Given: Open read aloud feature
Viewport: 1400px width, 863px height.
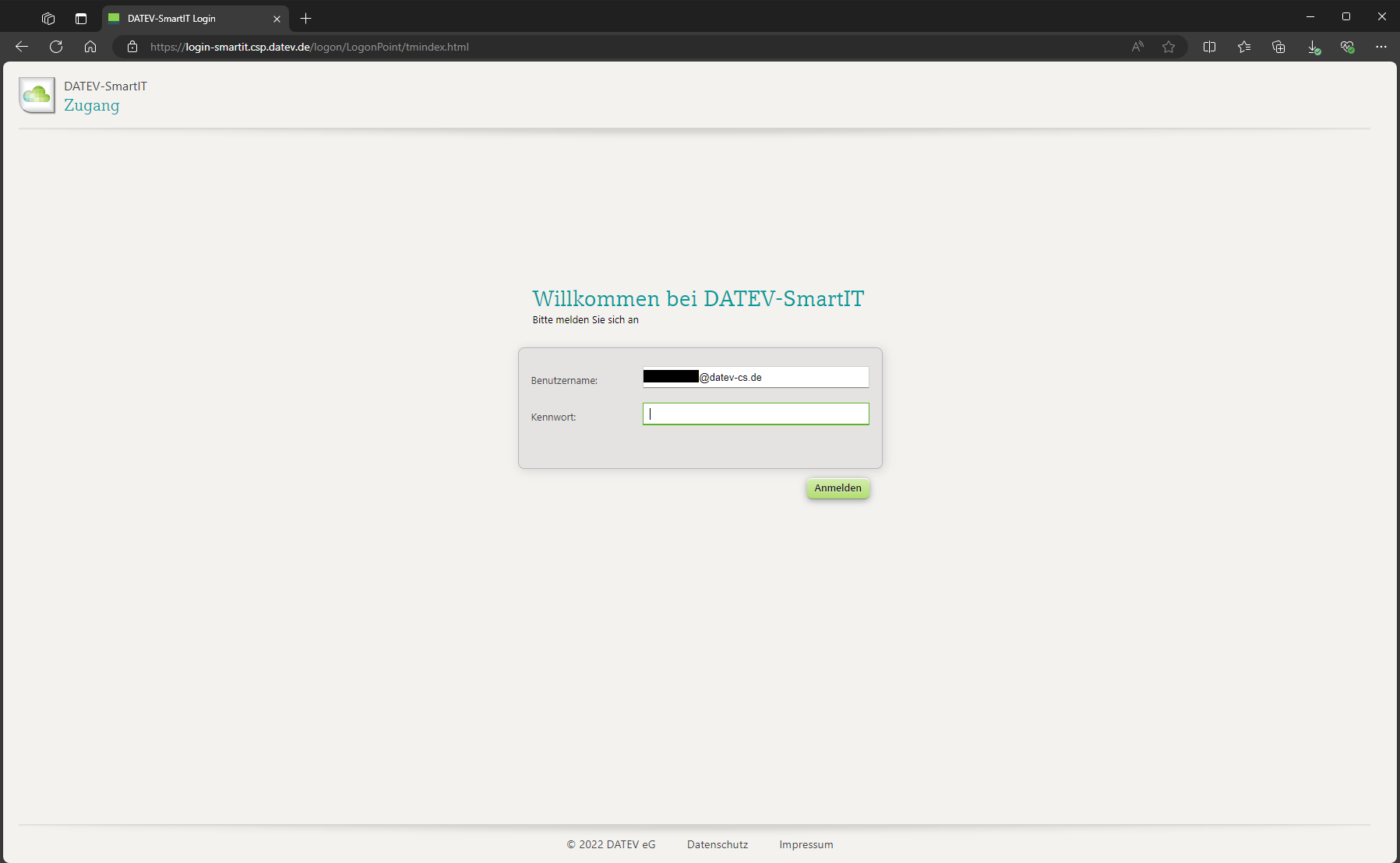Looking at the screenshot, I should tap(1137, 47).
